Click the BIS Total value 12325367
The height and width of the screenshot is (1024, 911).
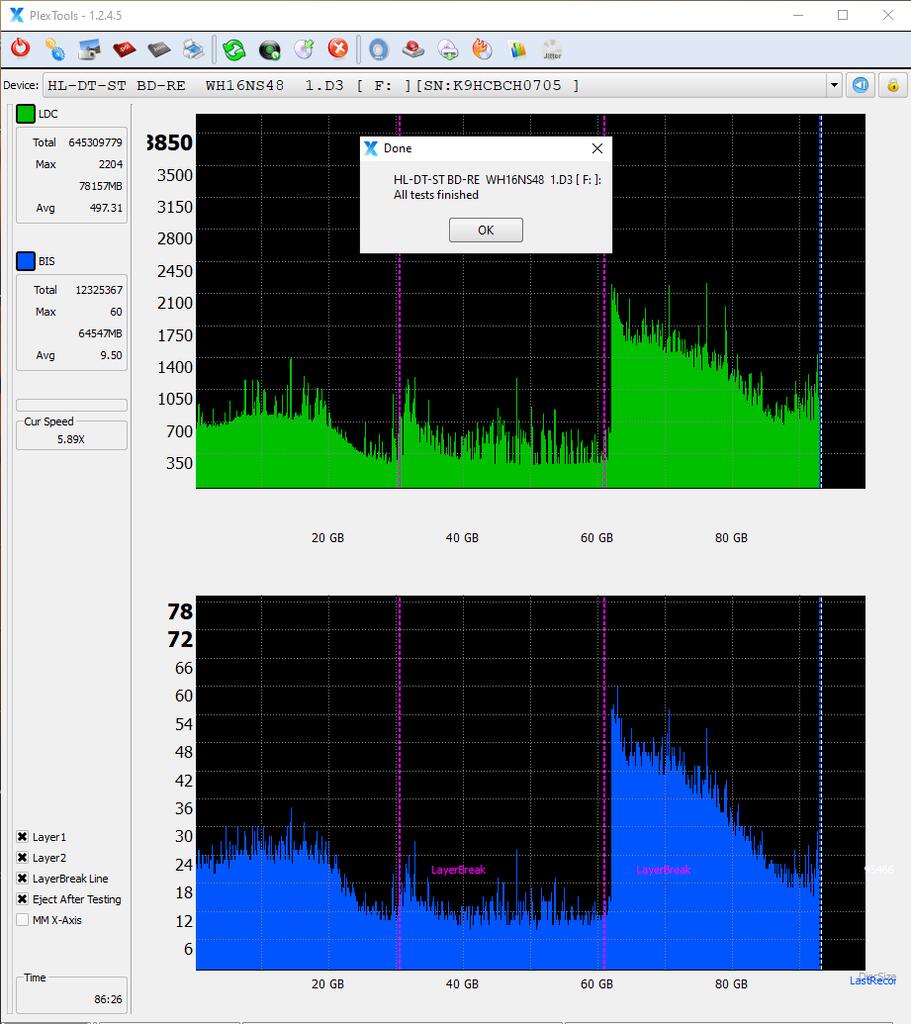pyautogui.click(x=99, y=290)
